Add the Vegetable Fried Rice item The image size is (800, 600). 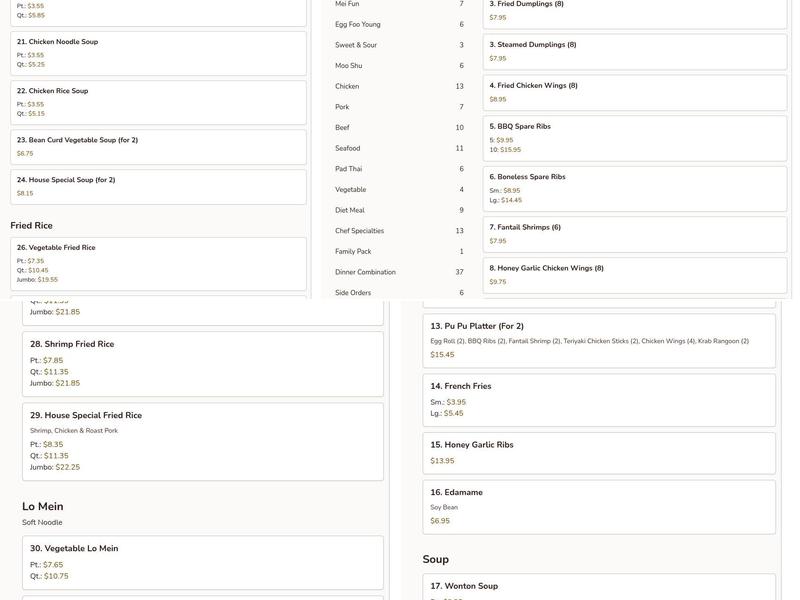tap(158, 263)
